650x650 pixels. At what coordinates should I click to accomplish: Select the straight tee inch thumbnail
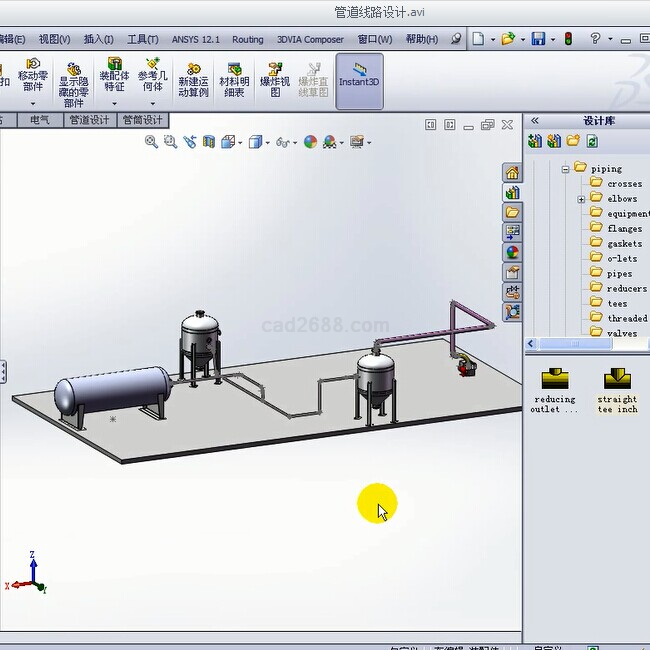click(617, 390)
